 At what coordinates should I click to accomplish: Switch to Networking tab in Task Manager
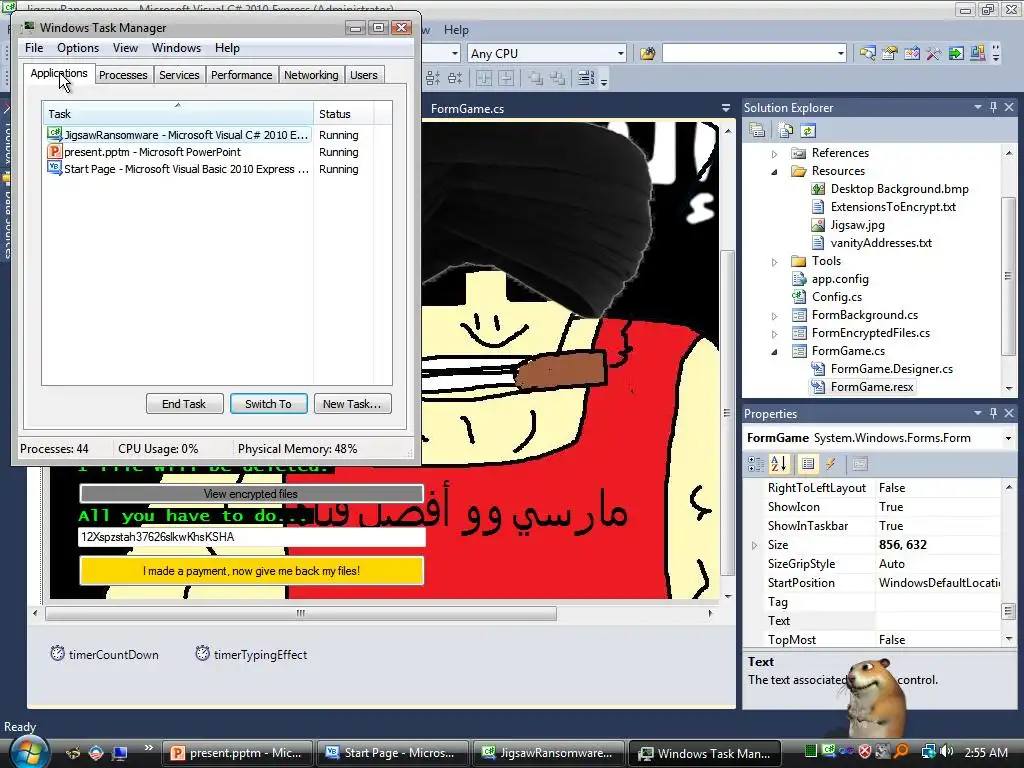tap(311, 75)
